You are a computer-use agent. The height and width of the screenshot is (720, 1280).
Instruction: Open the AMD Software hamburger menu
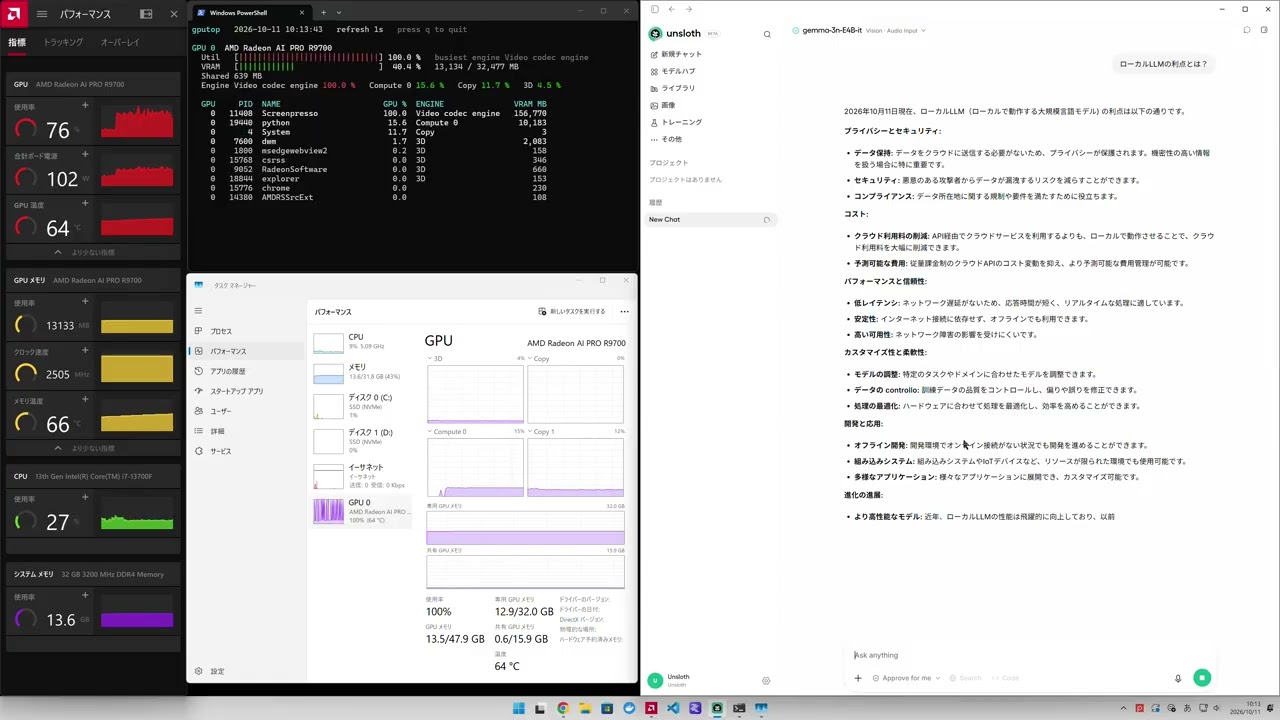(41, 14)
